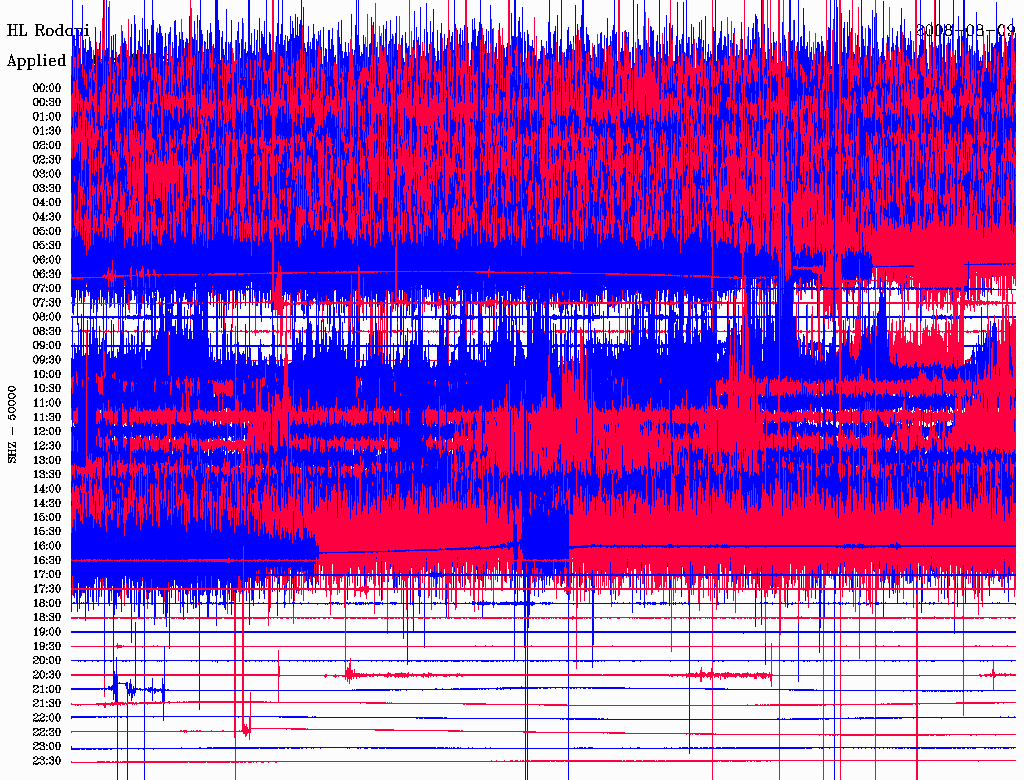
Task: Click the 22:00 time label
Action: pos(47,717)
